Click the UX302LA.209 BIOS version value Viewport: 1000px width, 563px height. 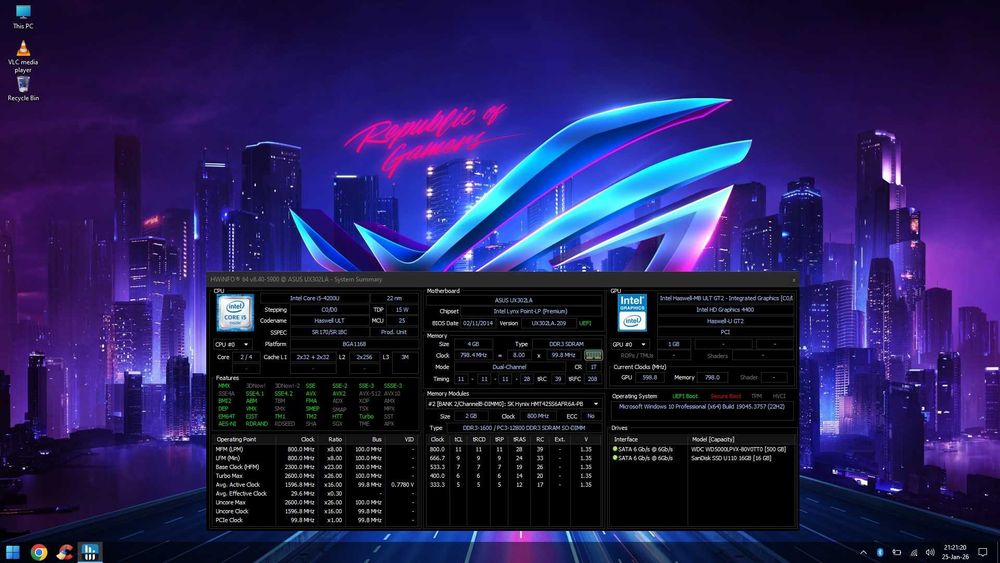click(548, 323)
